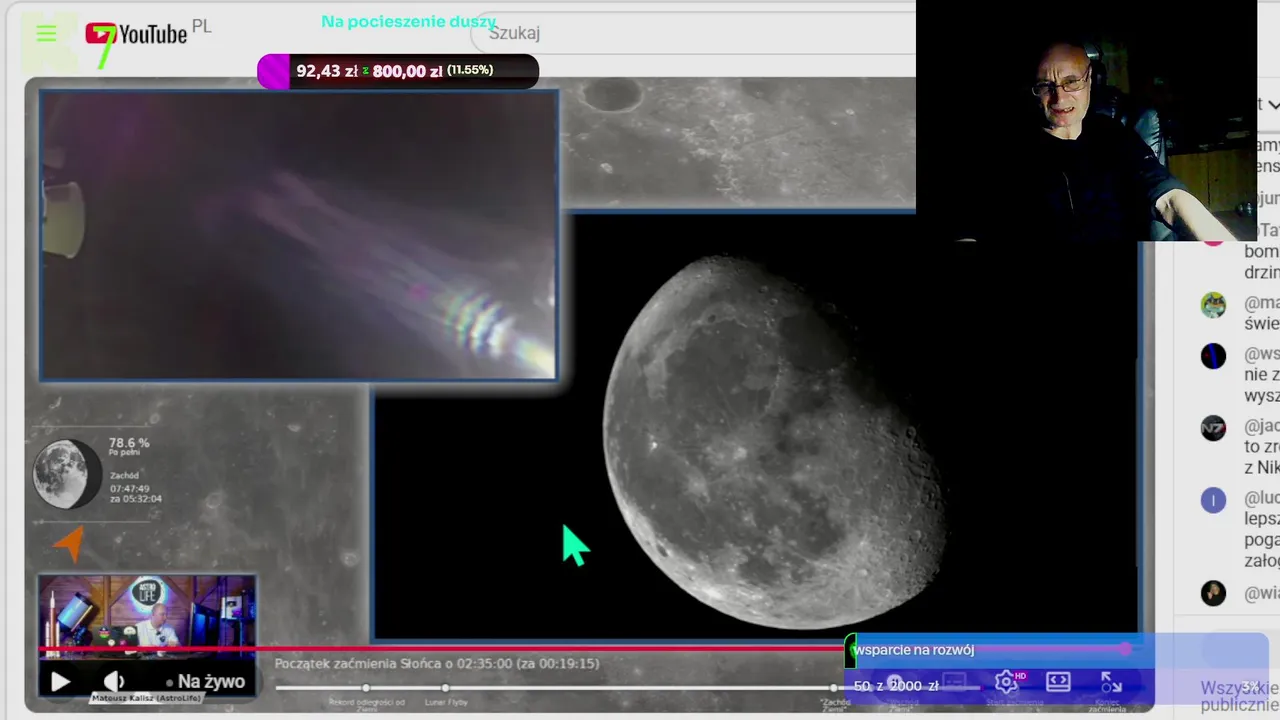Click the 50 z 2000 zł goal text
This screenshot has width=1280, height=720.
[896, 686]
